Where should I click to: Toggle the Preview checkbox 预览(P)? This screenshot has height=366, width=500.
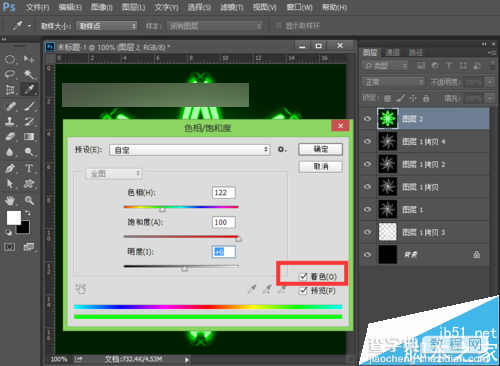303,291
